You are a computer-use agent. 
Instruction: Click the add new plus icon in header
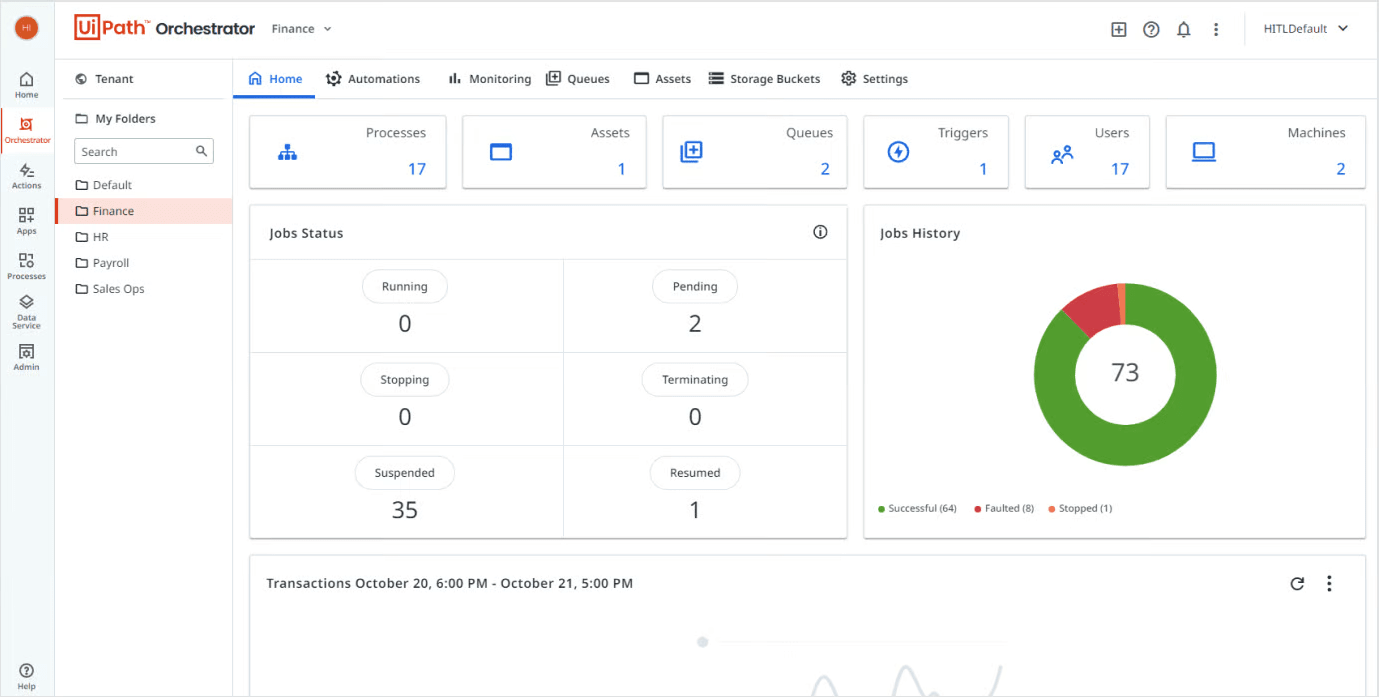point(1119,30)
